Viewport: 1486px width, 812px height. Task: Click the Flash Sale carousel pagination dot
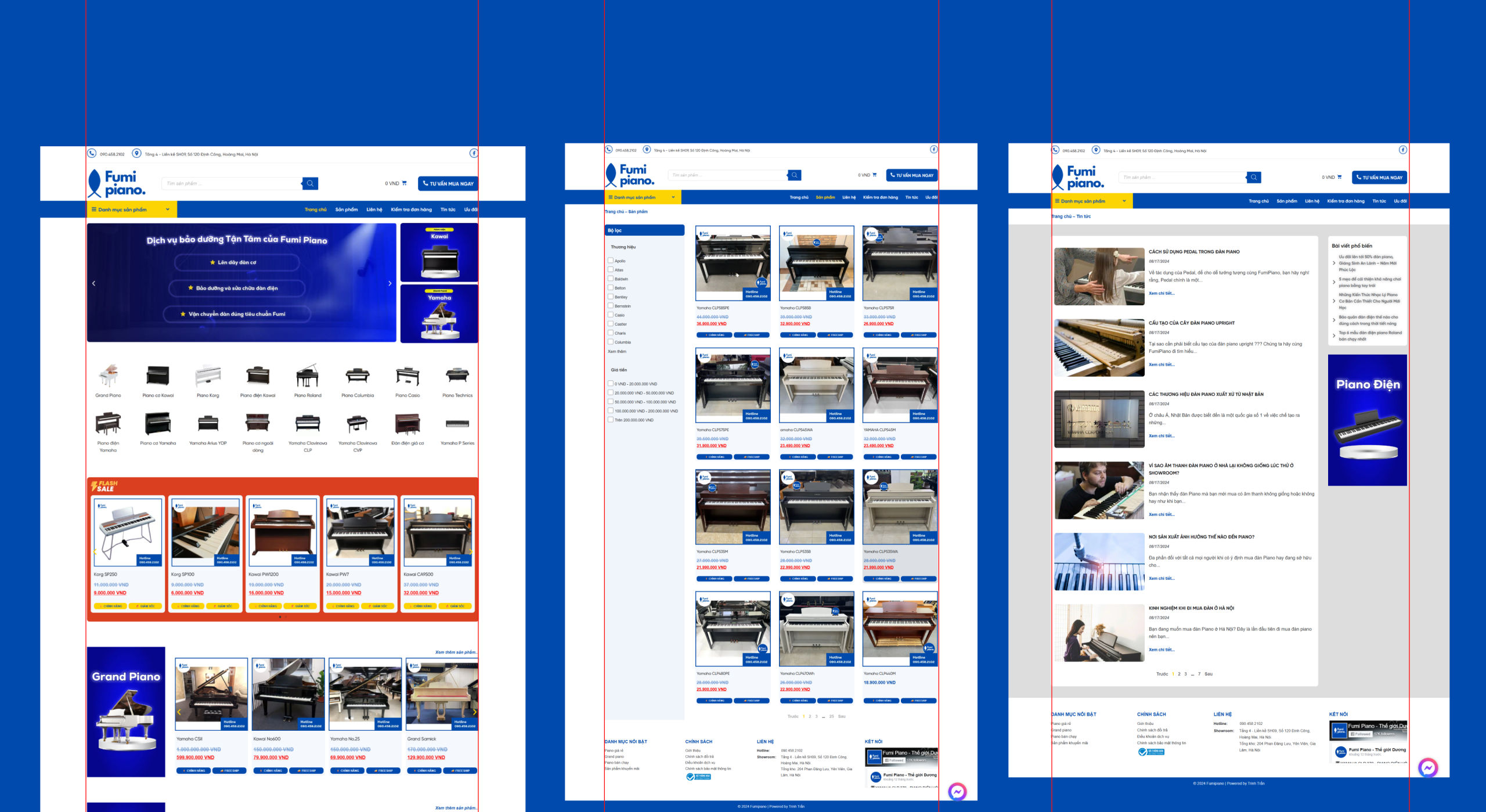click(x=280, y=617)
